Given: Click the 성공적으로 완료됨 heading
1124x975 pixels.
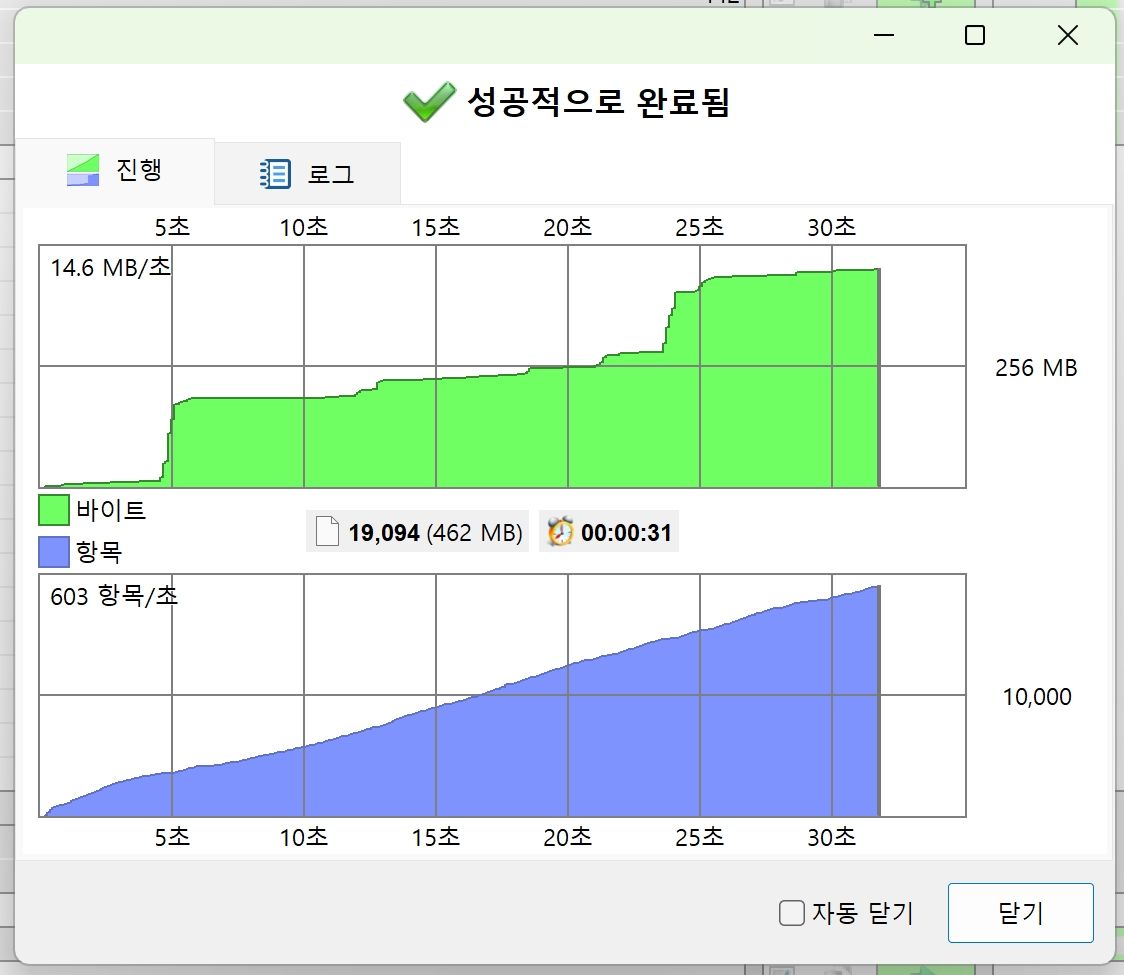Looking at the screenshot, I should point(599,101).
